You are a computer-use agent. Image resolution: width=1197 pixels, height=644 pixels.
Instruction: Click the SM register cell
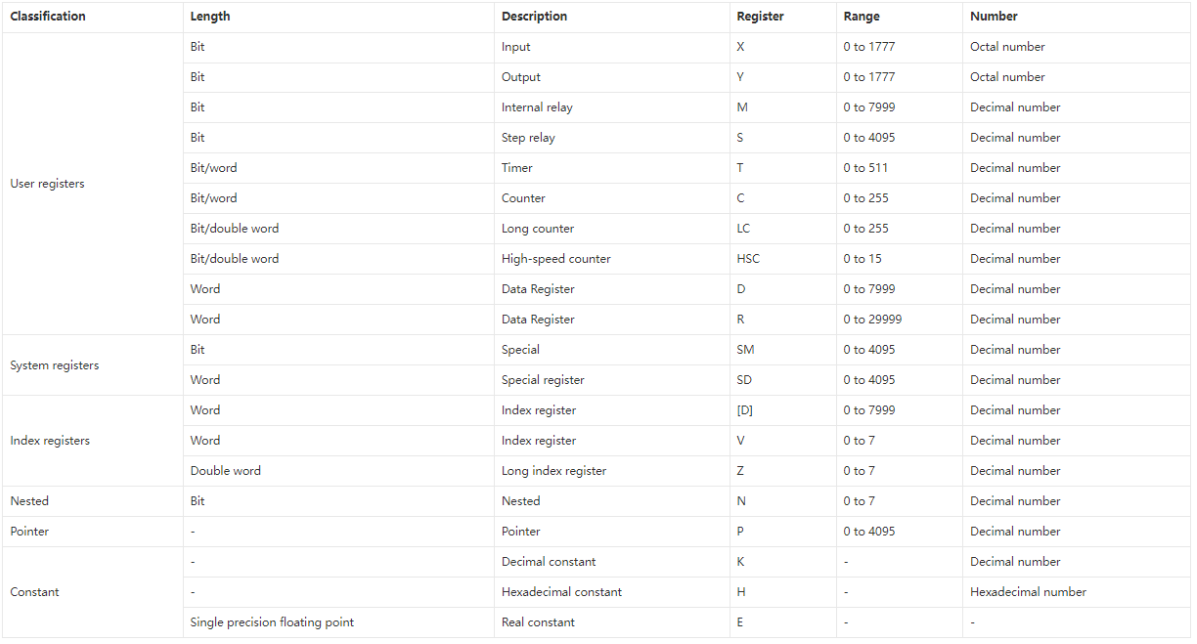(746, 350)
